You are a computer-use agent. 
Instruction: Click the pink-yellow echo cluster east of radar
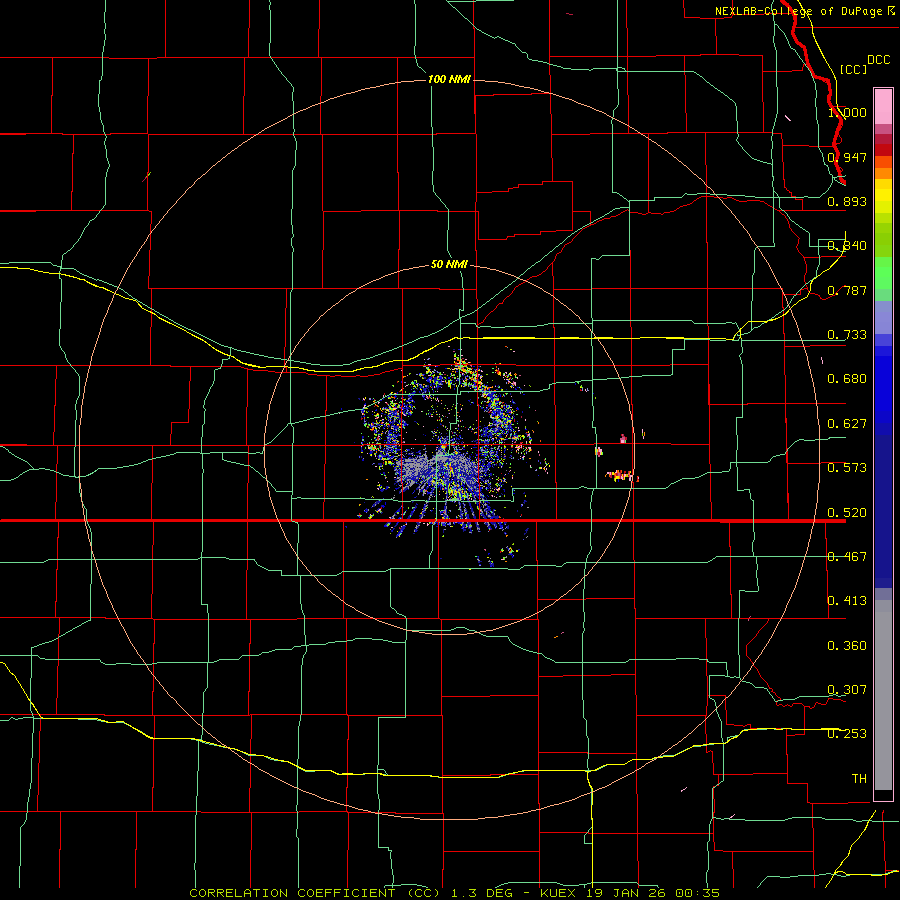pos(622,476)
